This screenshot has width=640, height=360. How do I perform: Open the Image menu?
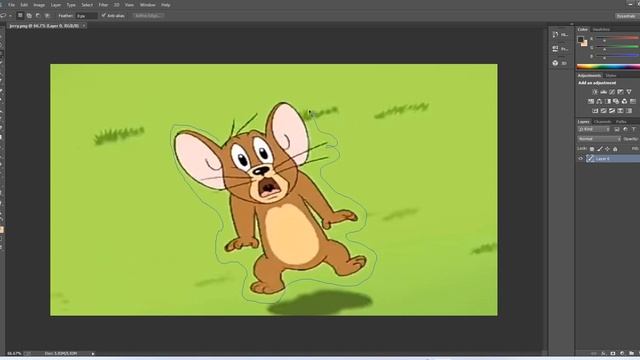(39, 5)
